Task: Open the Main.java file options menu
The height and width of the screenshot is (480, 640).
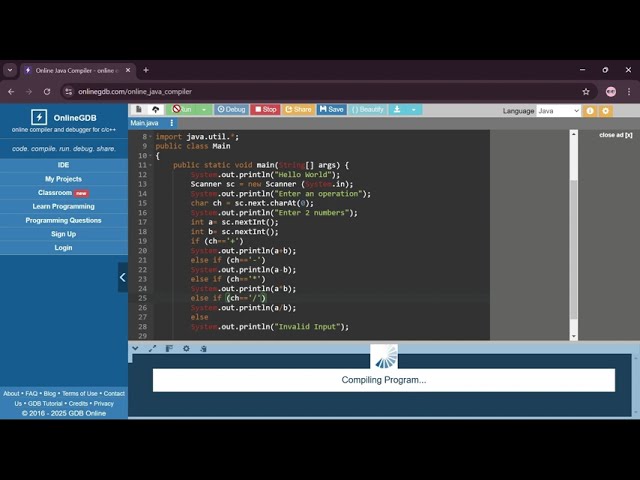Action: click(x=171, y=123)
